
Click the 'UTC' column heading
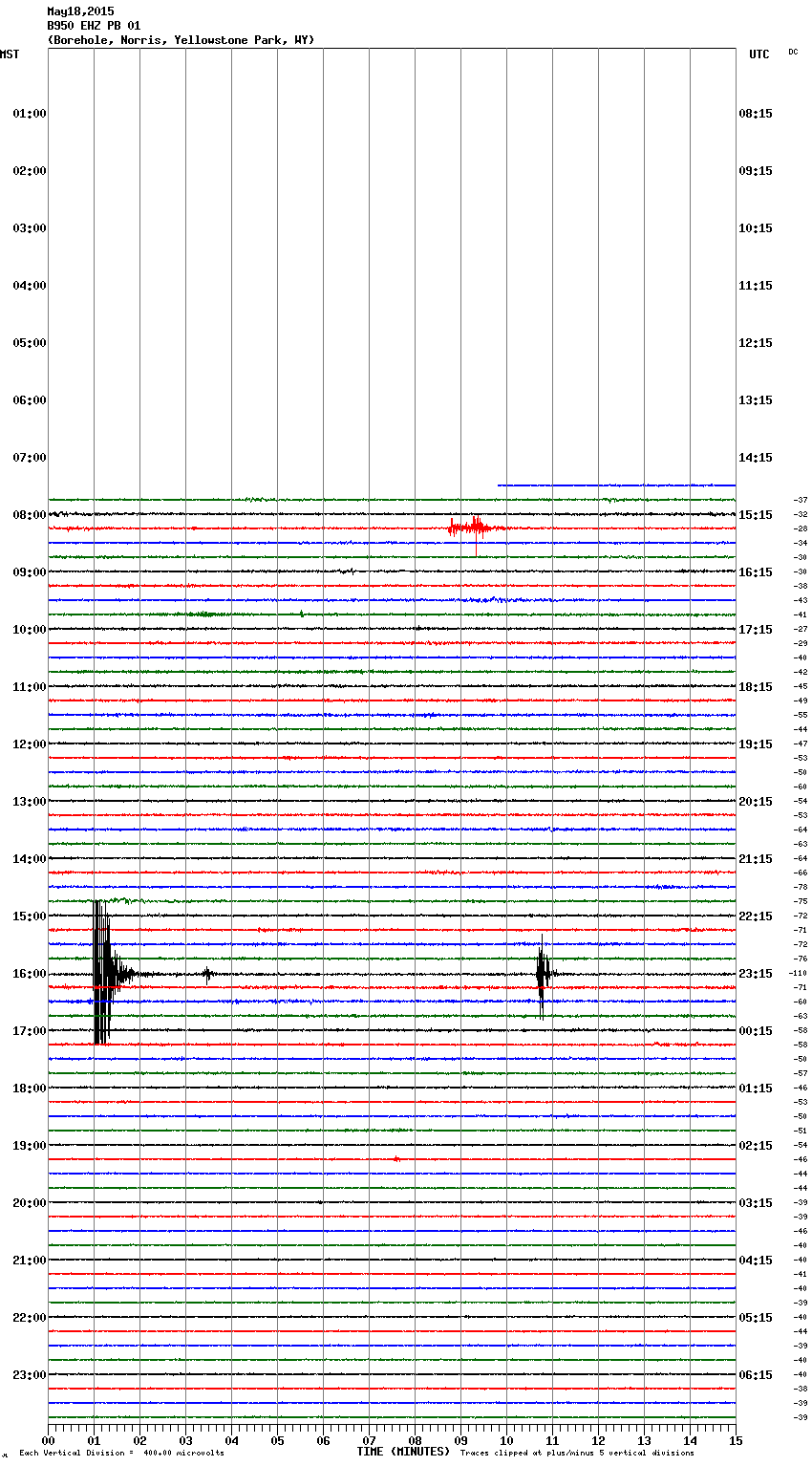759,54
